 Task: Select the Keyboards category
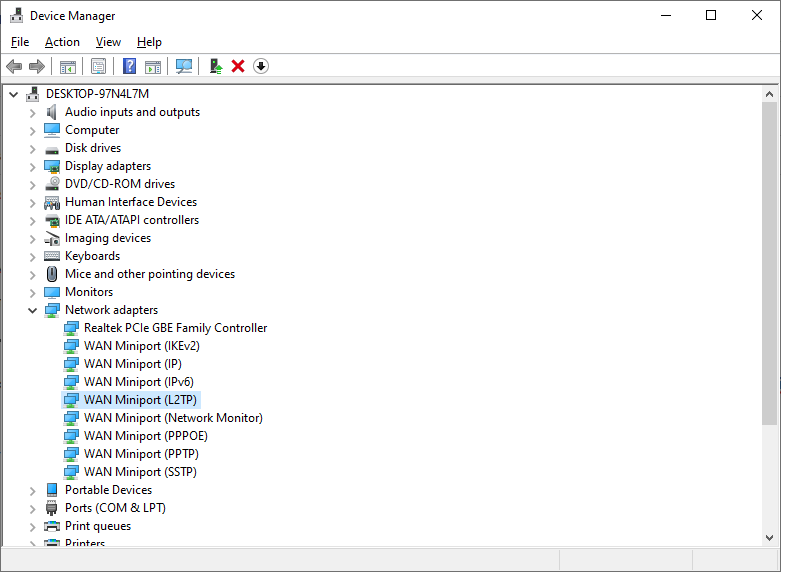[92, 256]
